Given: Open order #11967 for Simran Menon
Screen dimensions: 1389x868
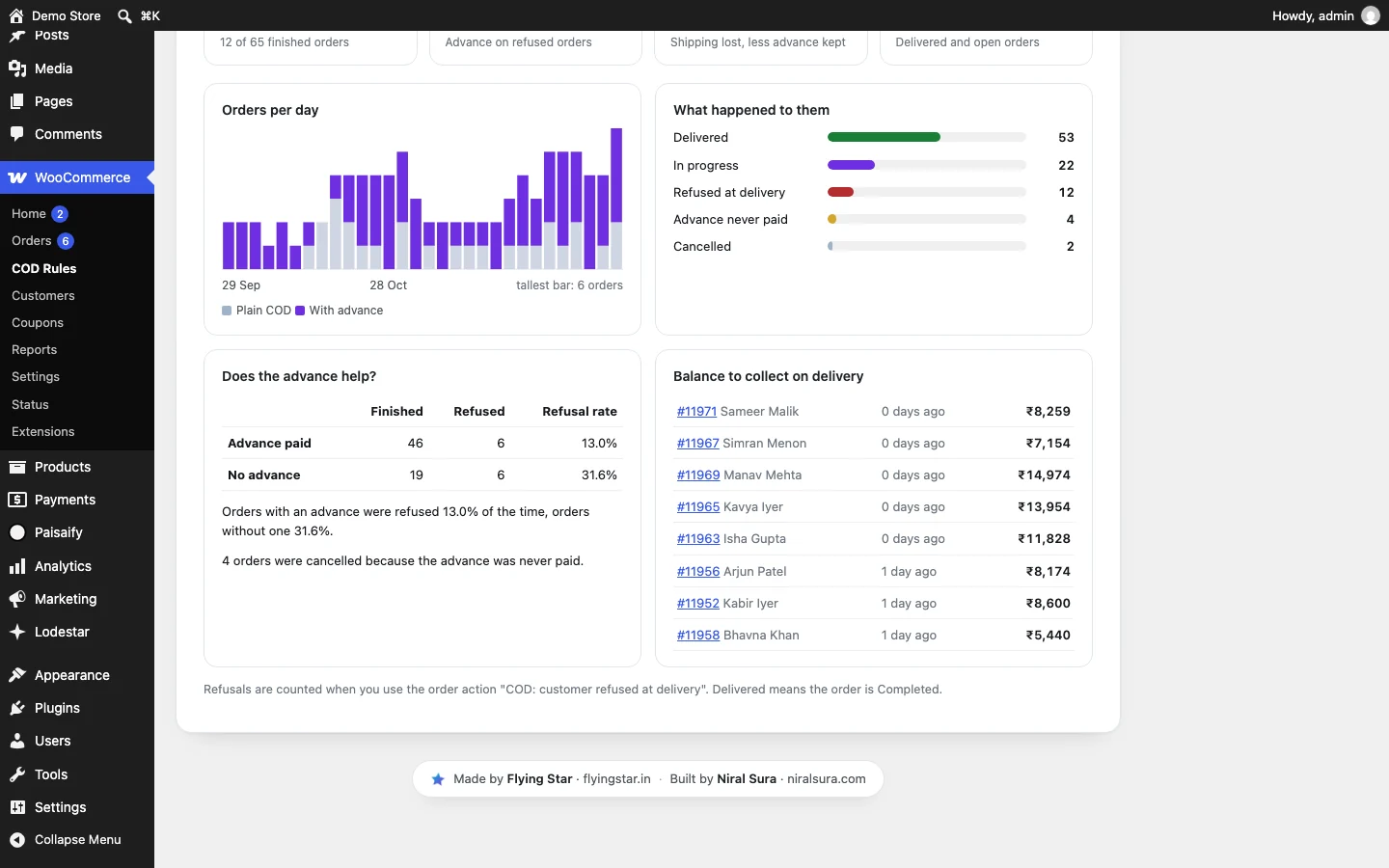Looking at the screenshot, I should (697, 444).
